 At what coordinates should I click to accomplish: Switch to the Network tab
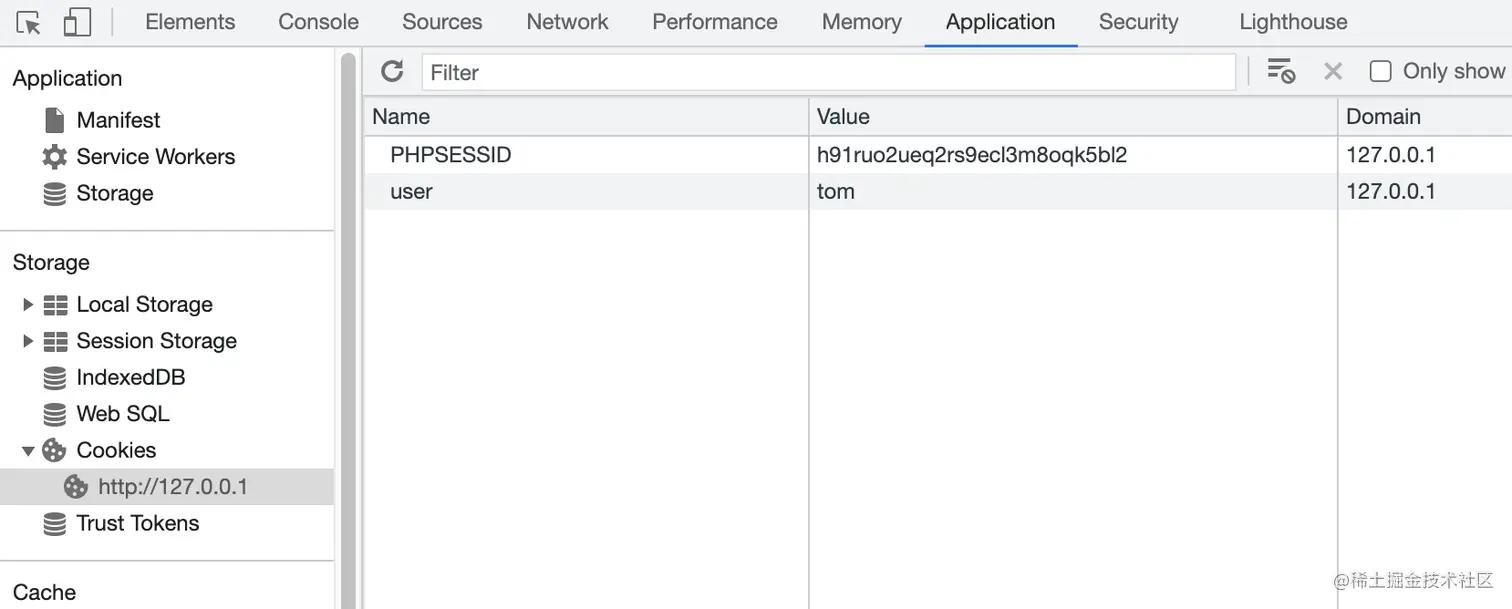567,22
